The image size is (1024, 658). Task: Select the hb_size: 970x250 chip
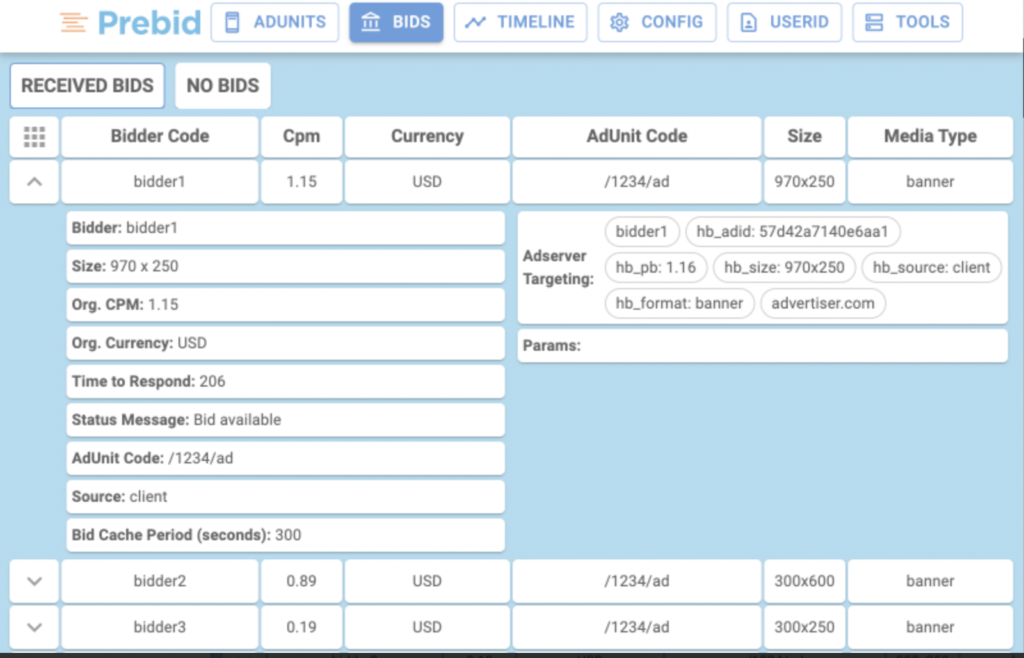click(x=784, y=267)
